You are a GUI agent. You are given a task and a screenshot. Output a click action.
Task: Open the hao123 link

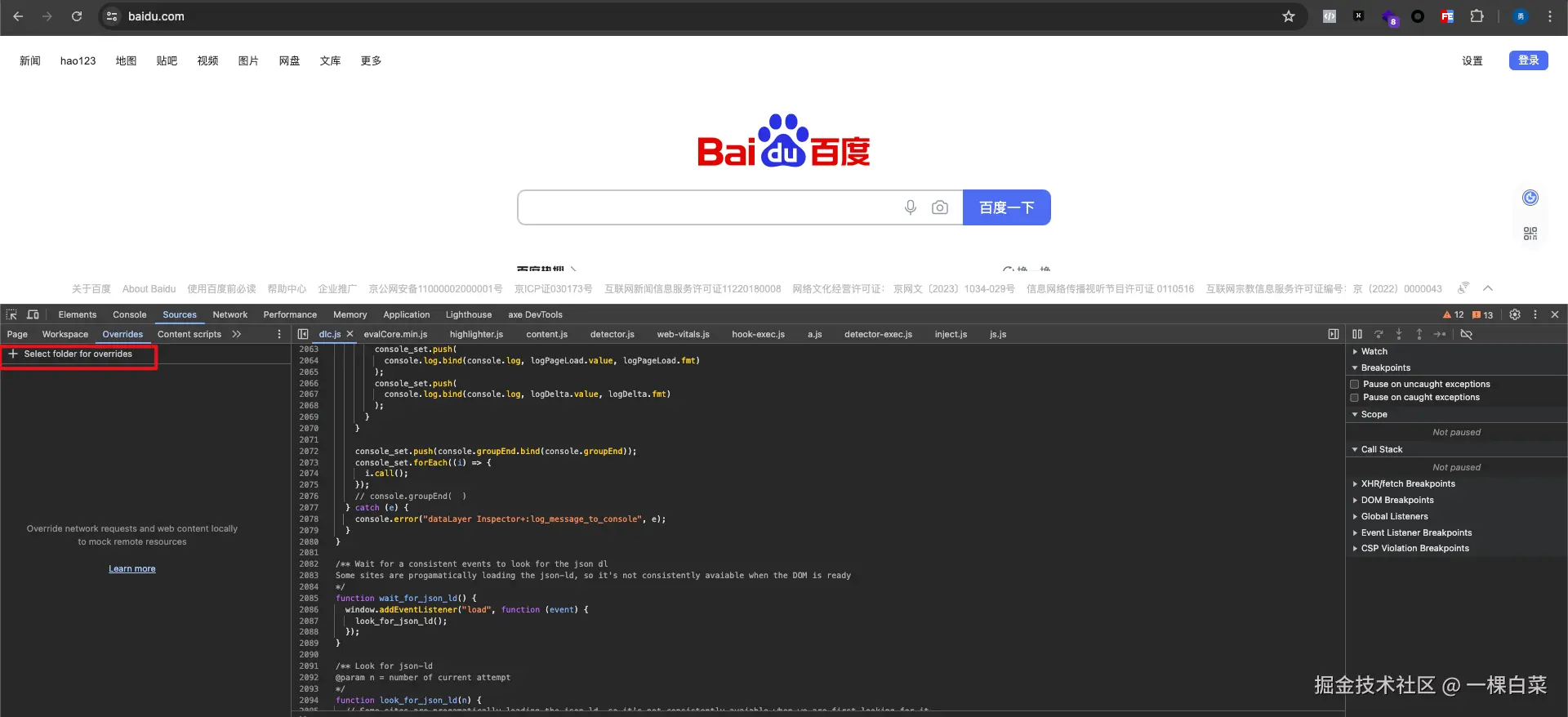[78, 60]
